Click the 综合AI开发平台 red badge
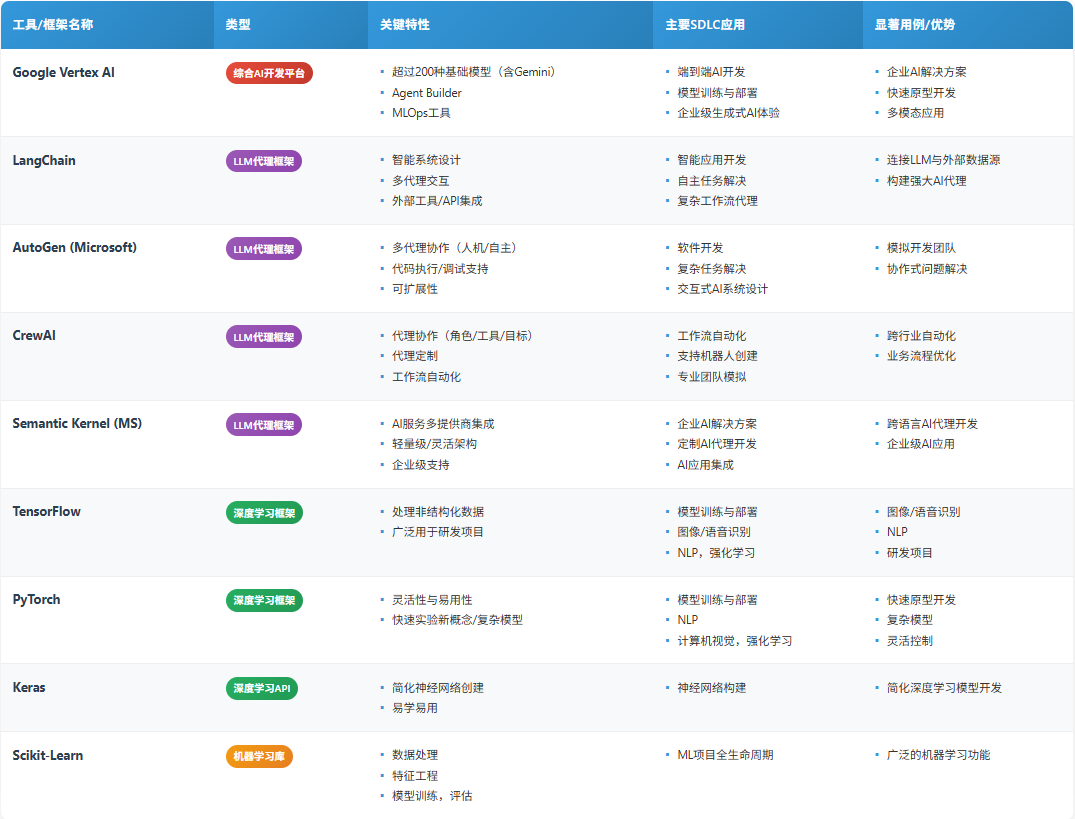This screenshot has width=1075, height=819. click(x=269, y=73)
